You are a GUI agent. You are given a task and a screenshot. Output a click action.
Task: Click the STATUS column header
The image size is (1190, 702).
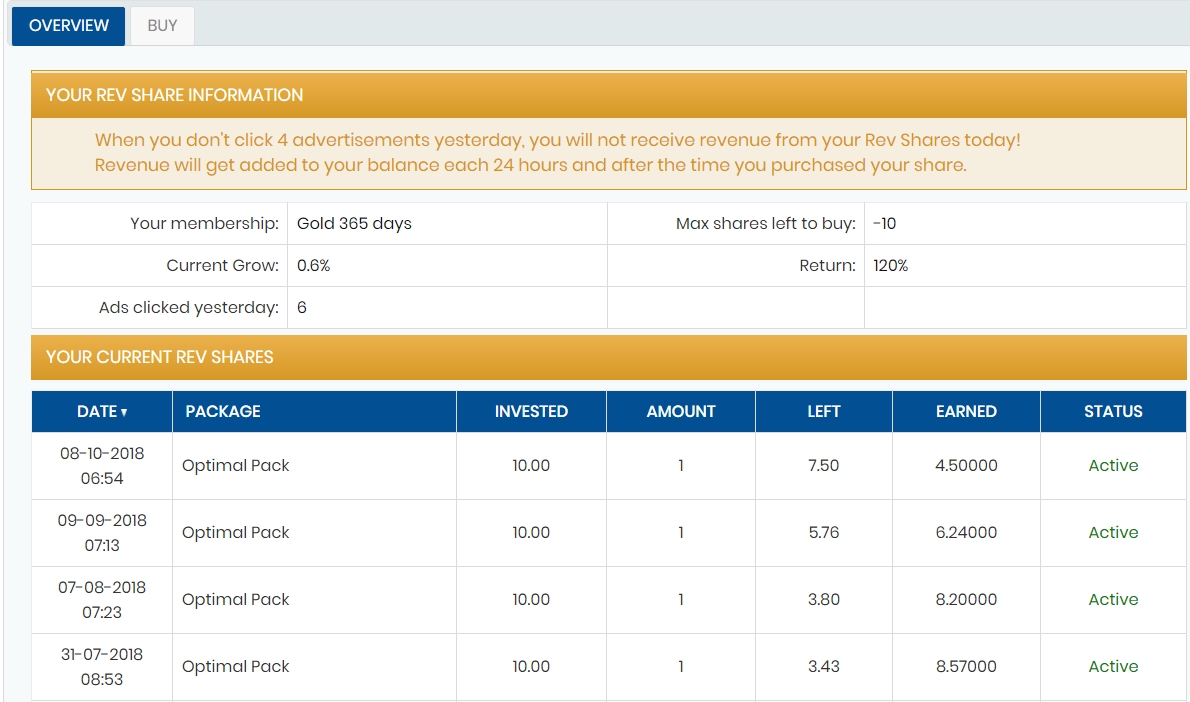[1113, 411]
